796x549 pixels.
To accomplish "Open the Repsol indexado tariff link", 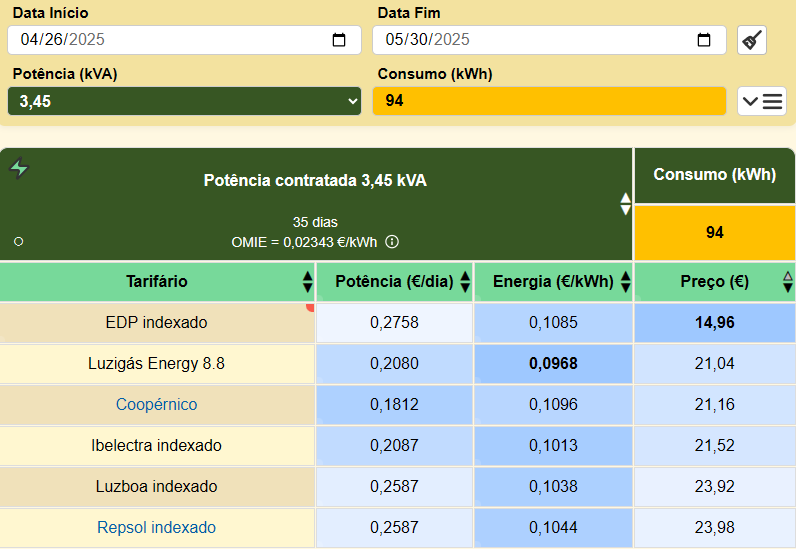I will (156, 527).
